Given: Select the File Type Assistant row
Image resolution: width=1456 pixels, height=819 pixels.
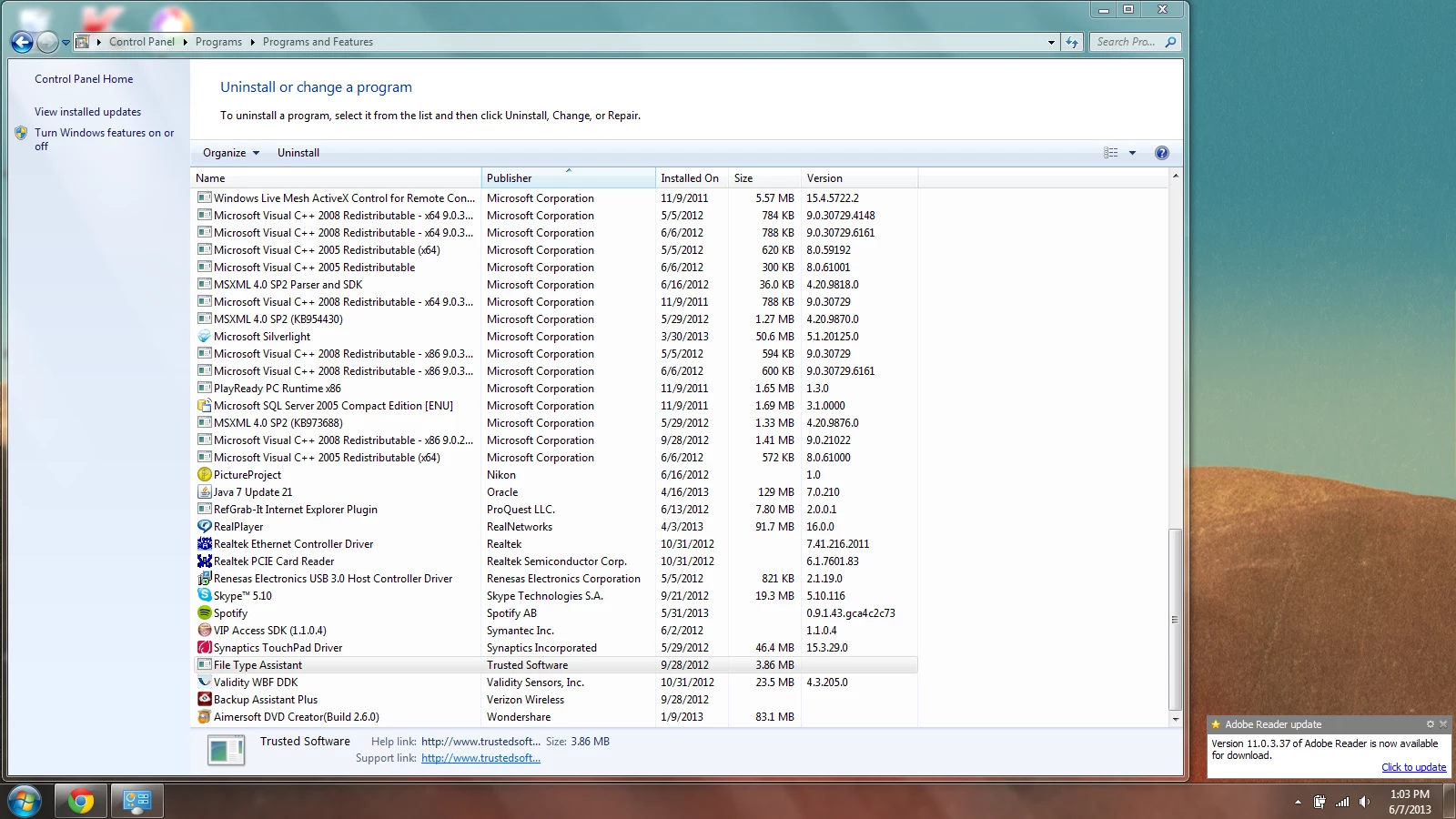Looking at the screenshot, I should tap(556, 665).
